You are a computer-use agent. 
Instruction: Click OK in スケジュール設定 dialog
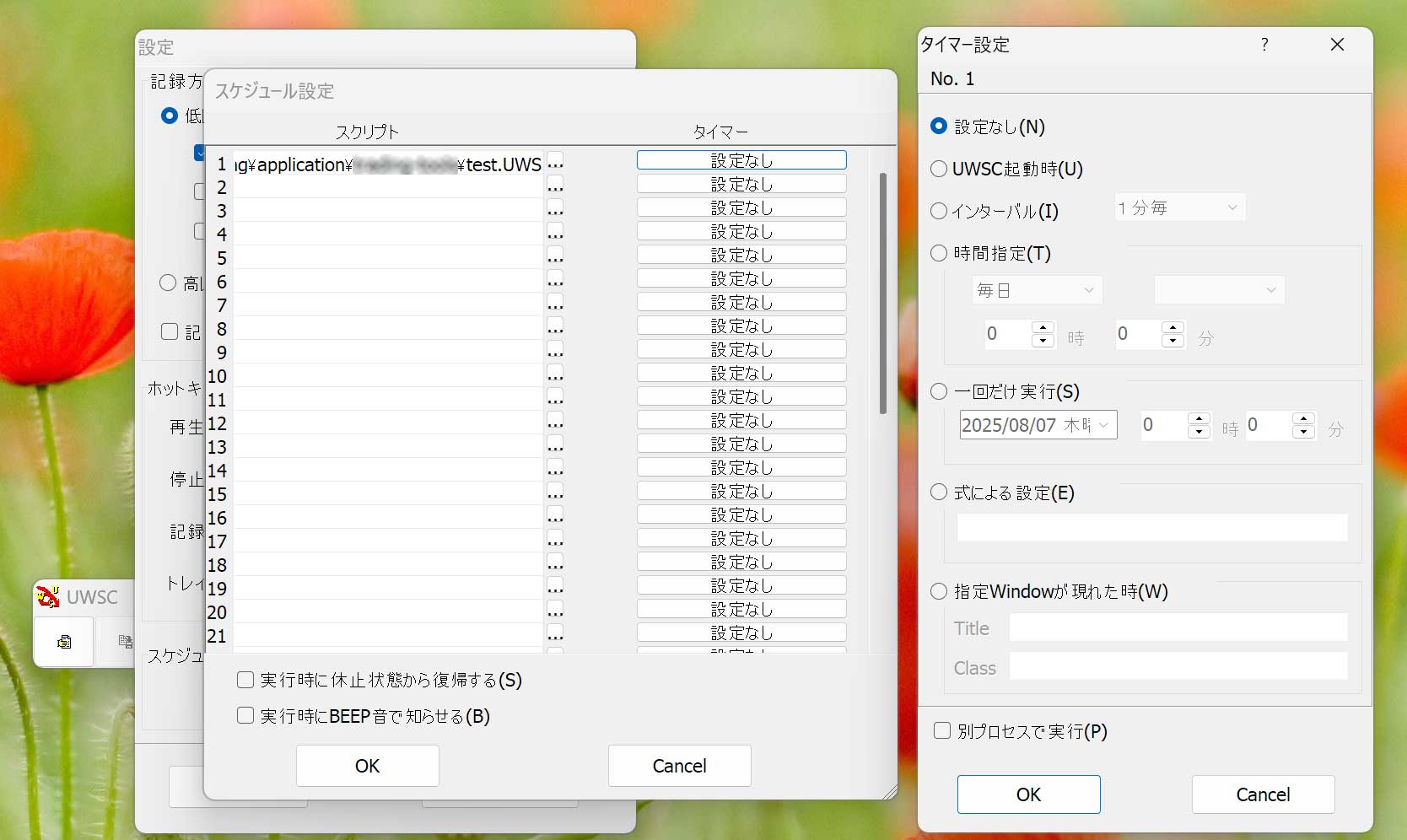coord(367,766)
